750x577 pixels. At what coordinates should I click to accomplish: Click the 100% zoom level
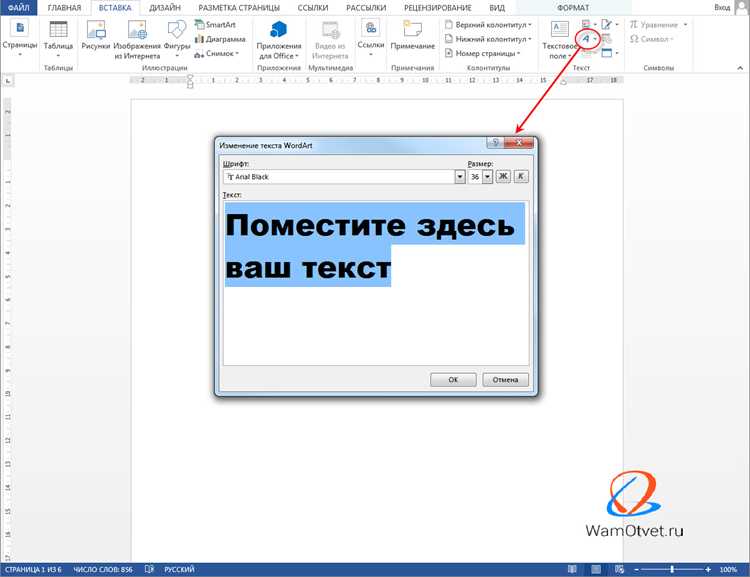pos(728,569)
